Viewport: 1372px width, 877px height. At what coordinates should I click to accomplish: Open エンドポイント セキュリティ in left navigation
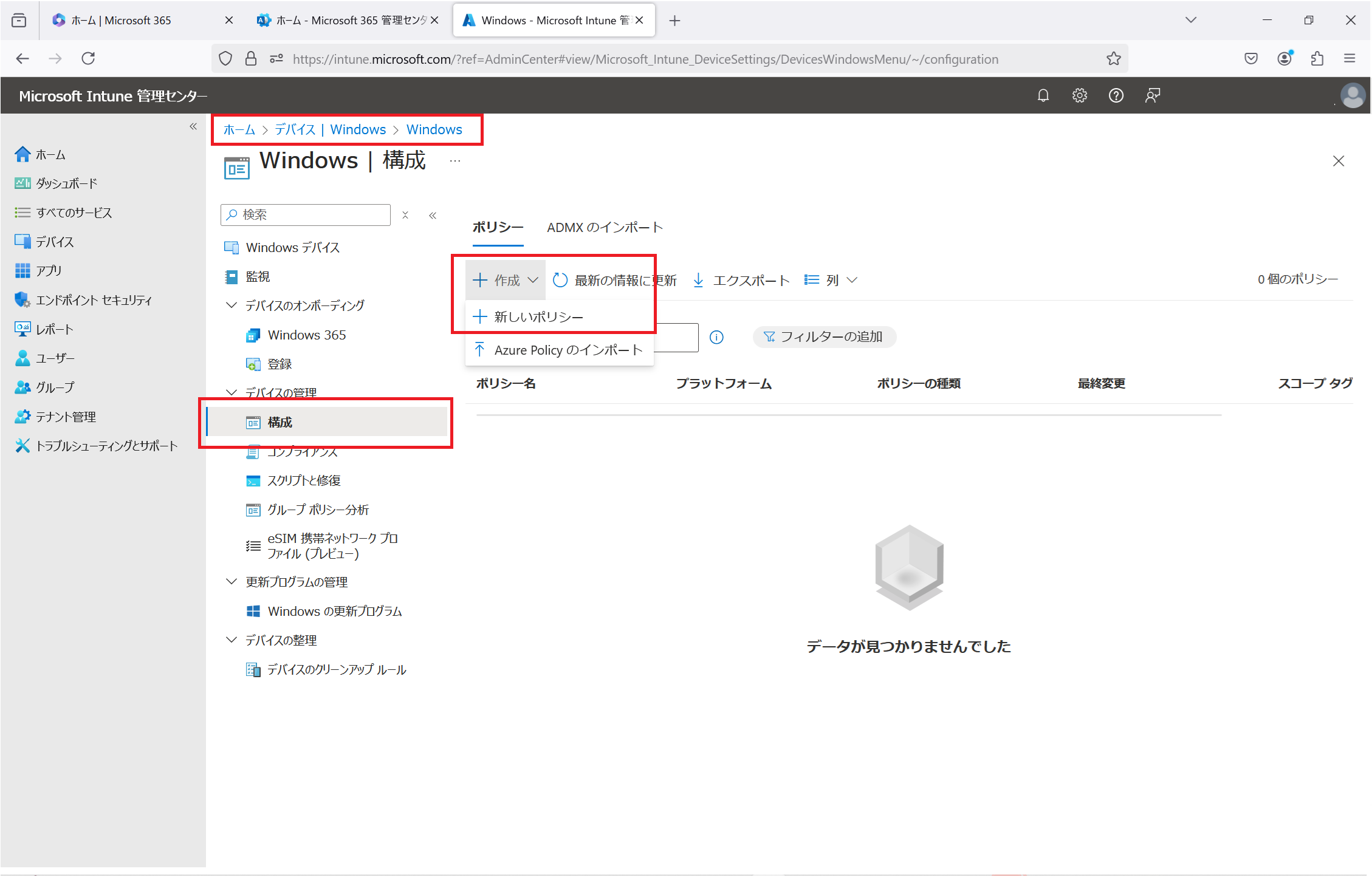tap(83, 300)
